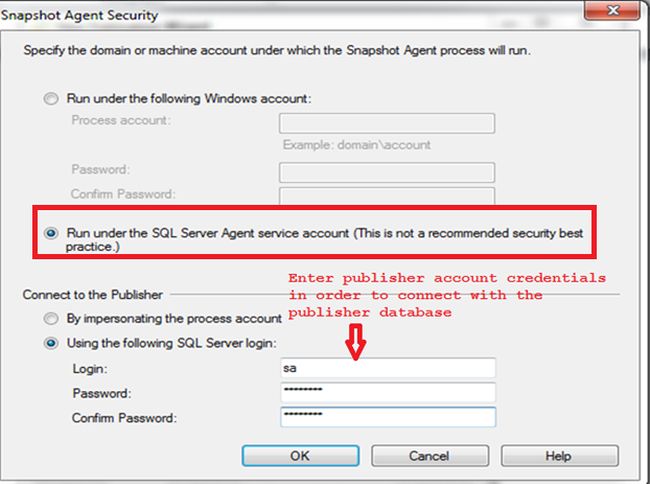Choose the SQL Server Agent service account option

(x=50, y=233)
